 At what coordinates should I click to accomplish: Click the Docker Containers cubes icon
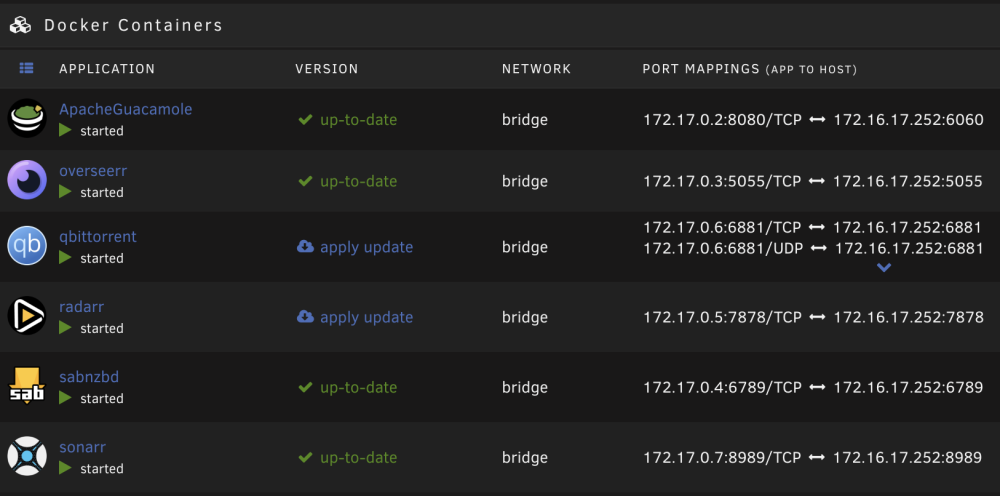20,26
